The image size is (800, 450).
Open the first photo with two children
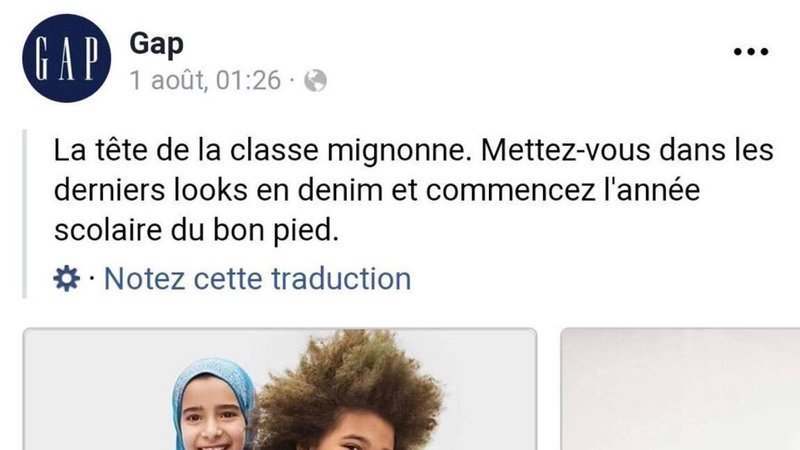click(x=280, y=389)
